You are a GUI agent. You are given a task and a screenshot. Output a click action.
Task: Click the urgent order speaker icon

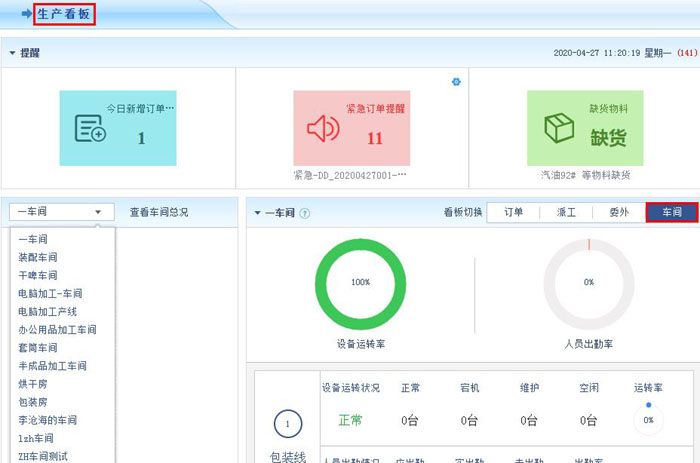[323, 129]
